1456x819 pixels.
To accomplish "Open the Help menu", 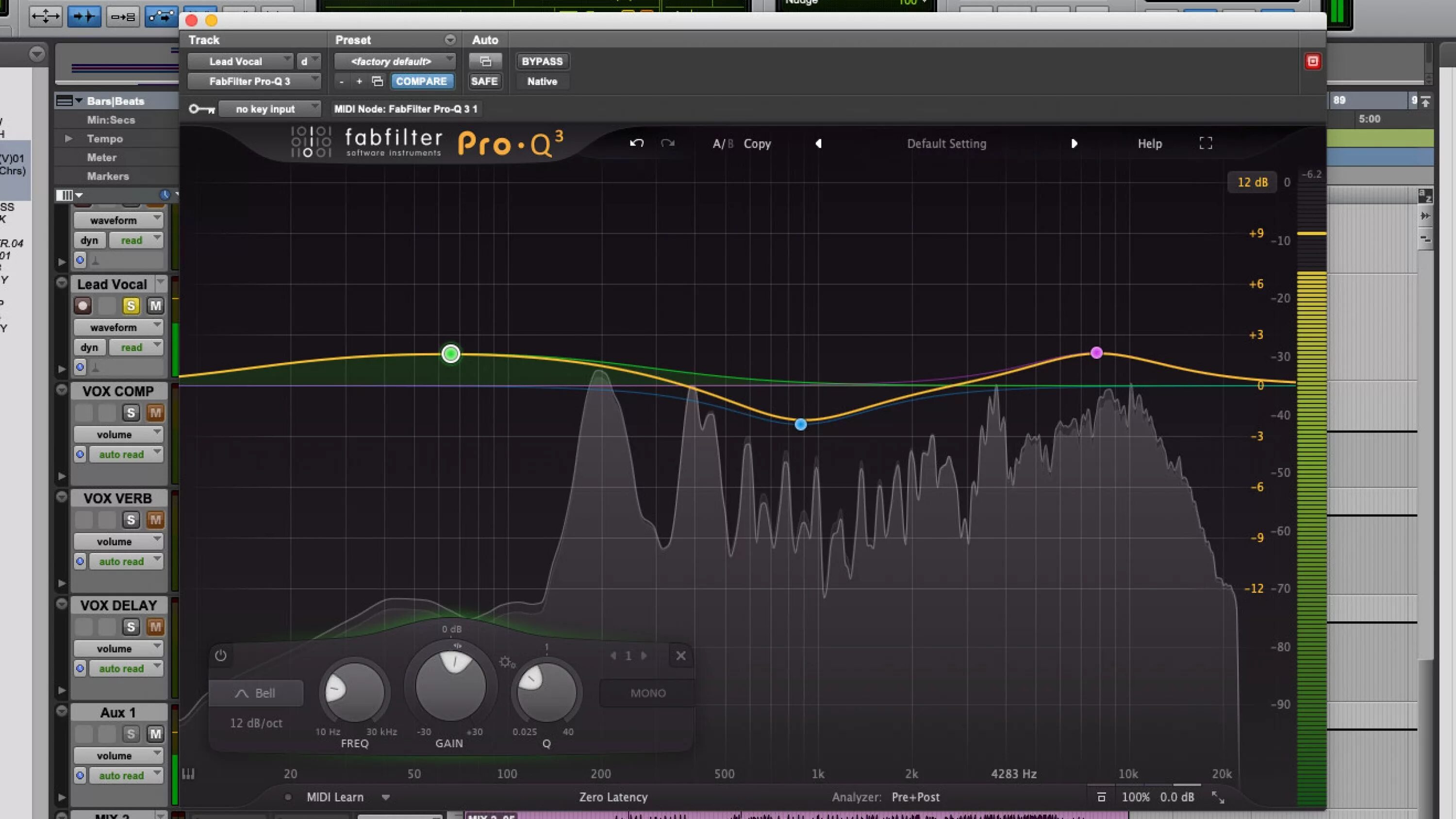I will pos(1149,144).
